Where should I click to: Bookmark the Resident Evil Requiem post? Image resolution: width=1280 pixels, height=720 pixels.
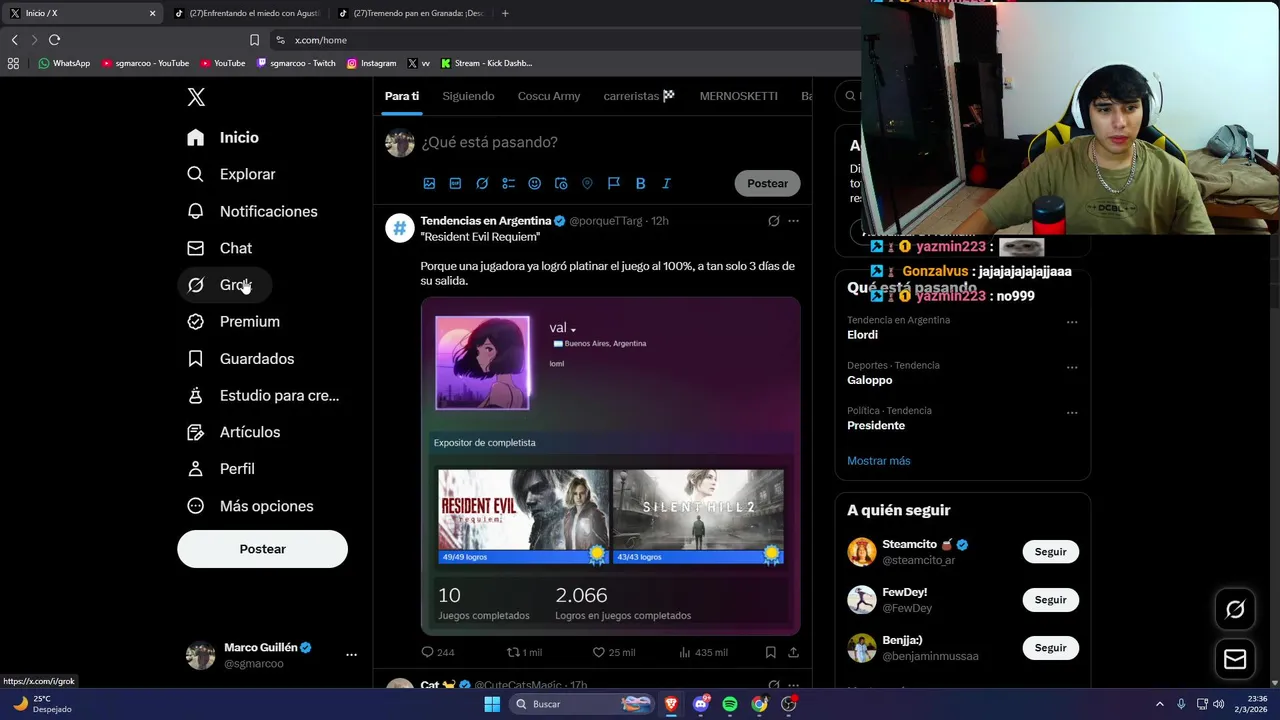click(770, 652)
